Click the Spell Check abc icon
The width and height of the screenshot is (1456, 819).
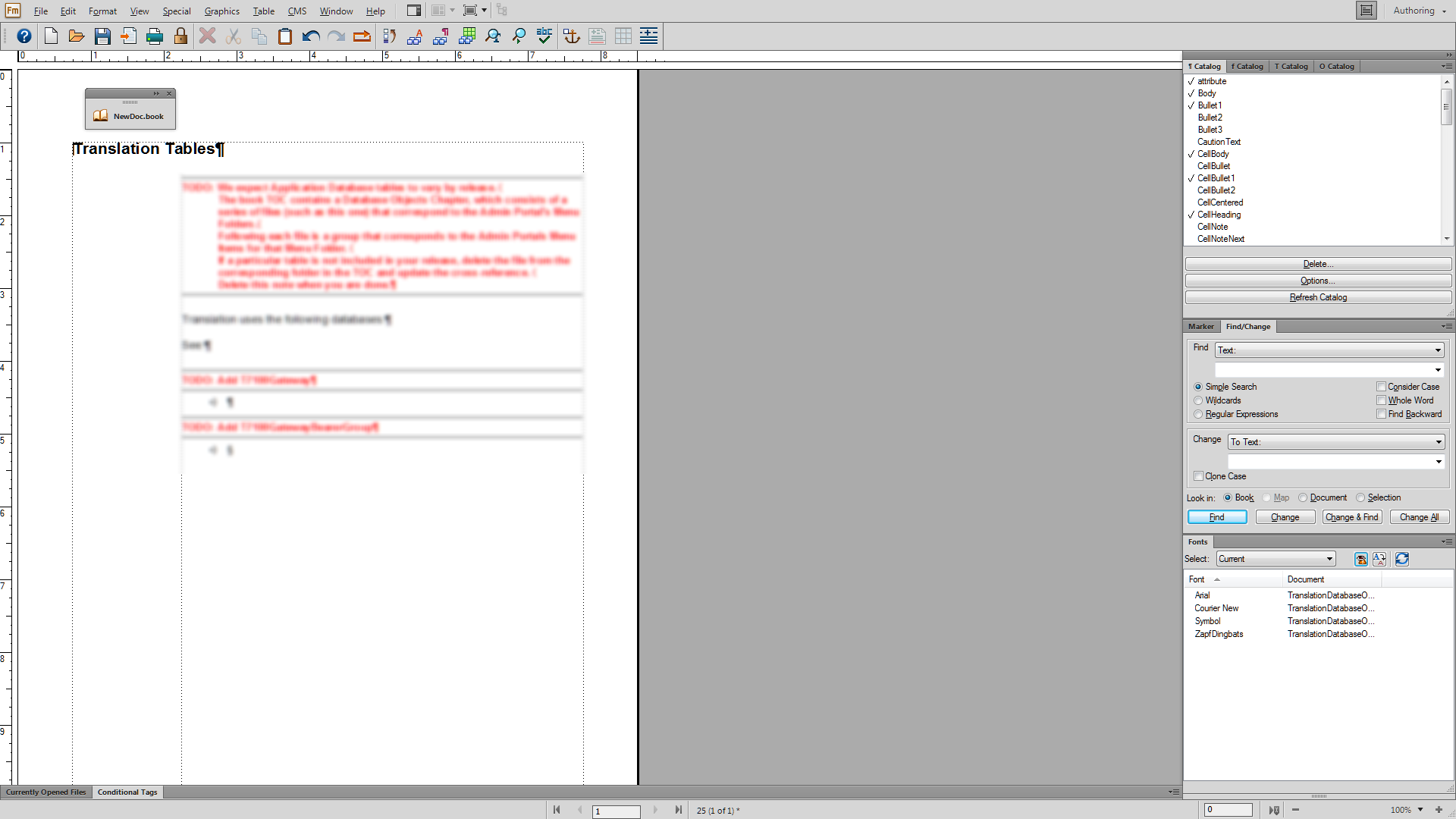point(544,36)
